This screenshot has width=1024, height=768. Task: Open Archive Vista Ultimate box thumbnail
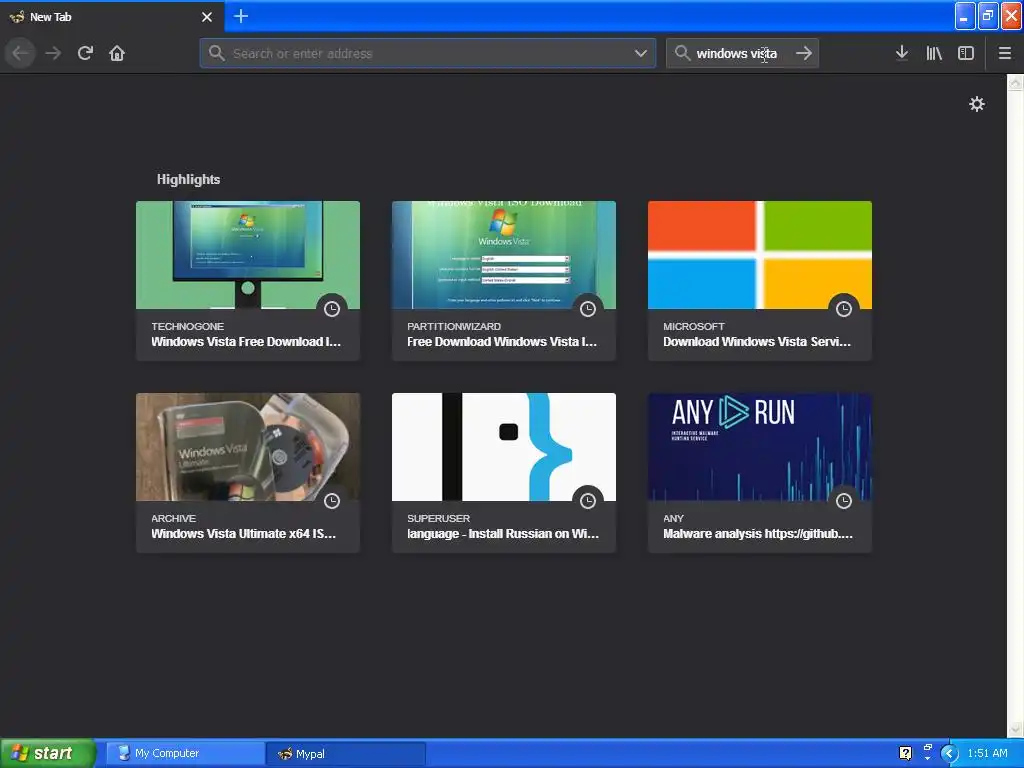pyautogui.click(x=248, y=447)
